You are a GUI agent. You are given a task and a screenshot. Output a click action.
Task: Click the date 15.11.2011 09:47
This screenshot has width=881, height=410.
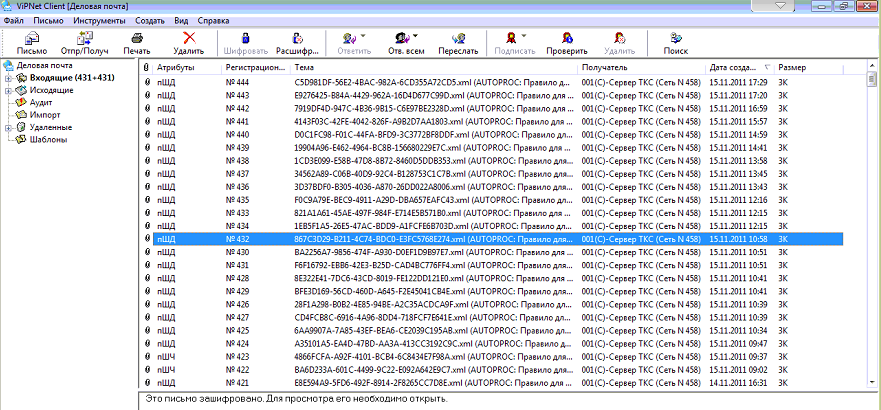738,343
